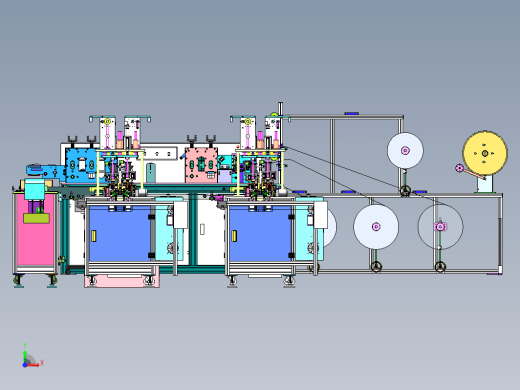Image resolution: width=520 pixels, height=390 pixels.
Task: Click the Y axis label of coordinate triad
Action: (25, 345)
